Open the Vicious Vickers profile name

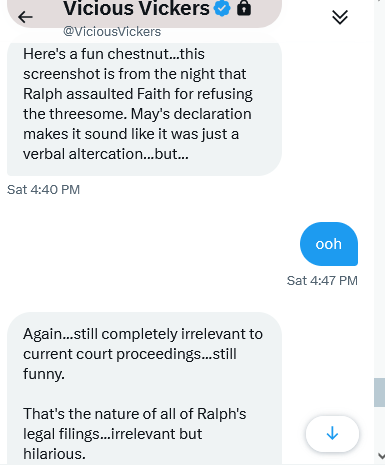tap(136, 8)
